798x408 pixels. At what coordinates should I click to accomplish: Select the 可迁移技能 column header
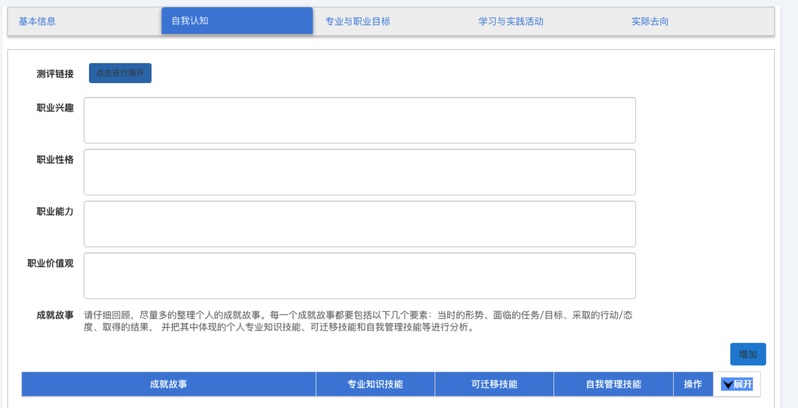494,384
